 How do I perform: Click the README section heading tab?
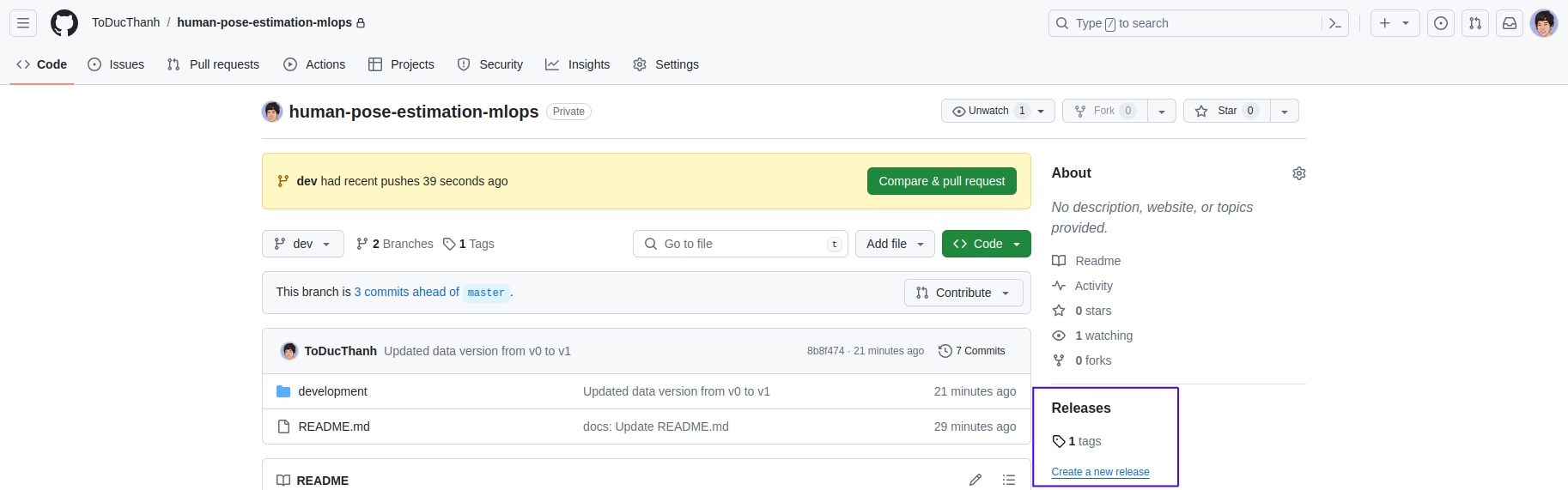click(313, 480)
